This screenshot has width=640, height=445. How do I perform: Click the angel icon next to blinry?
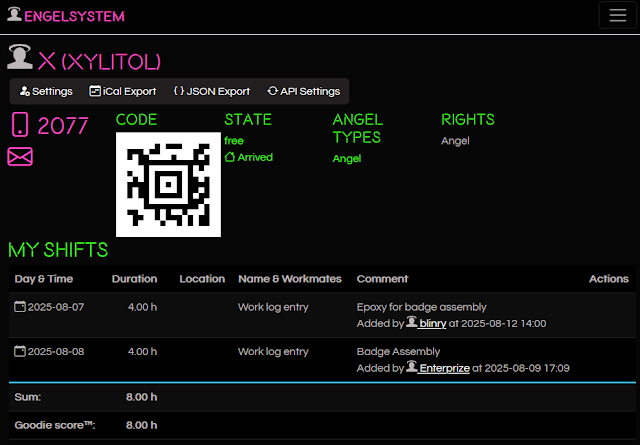click(411, 323)
